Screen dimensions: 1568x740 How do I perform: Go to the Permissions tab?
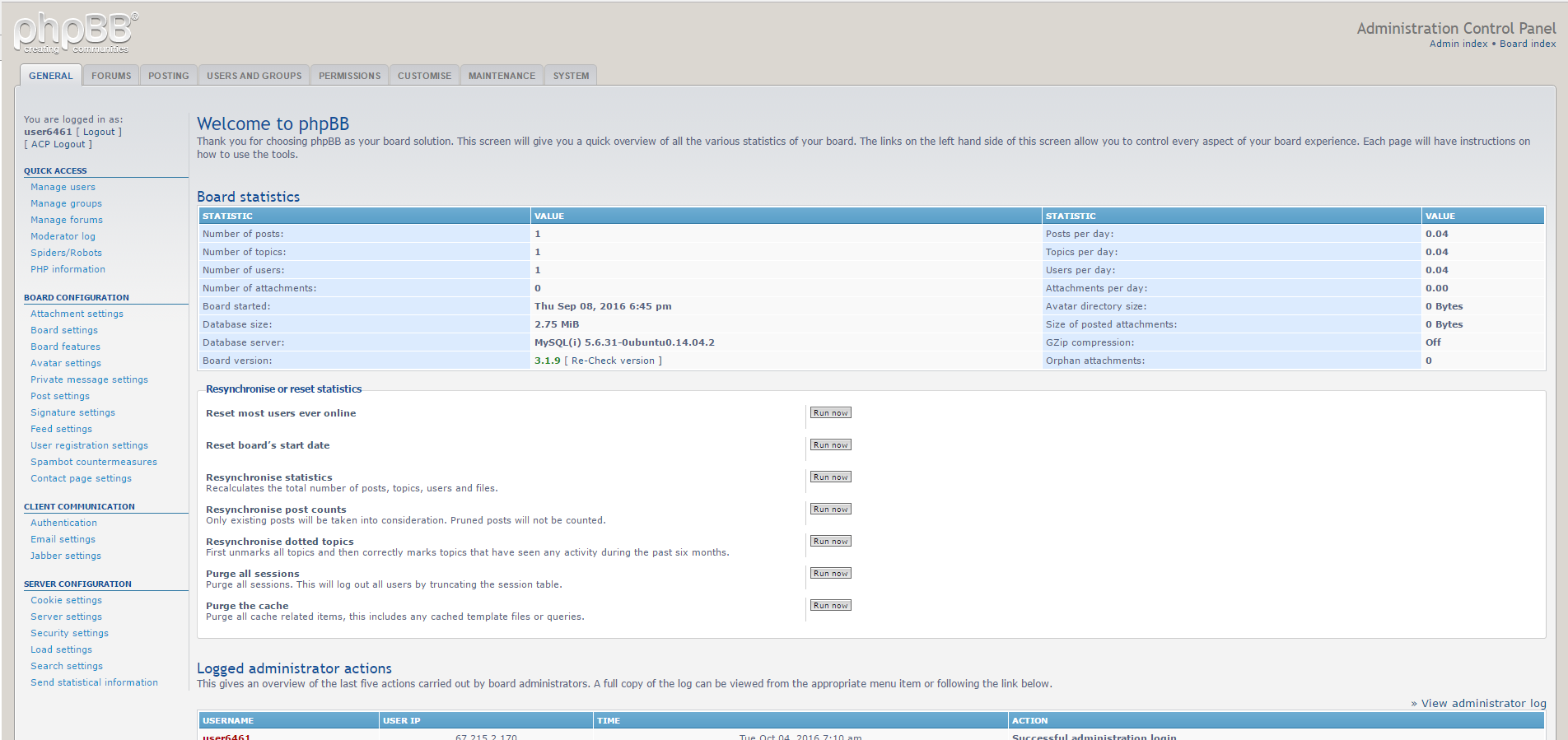click(350, 76)
